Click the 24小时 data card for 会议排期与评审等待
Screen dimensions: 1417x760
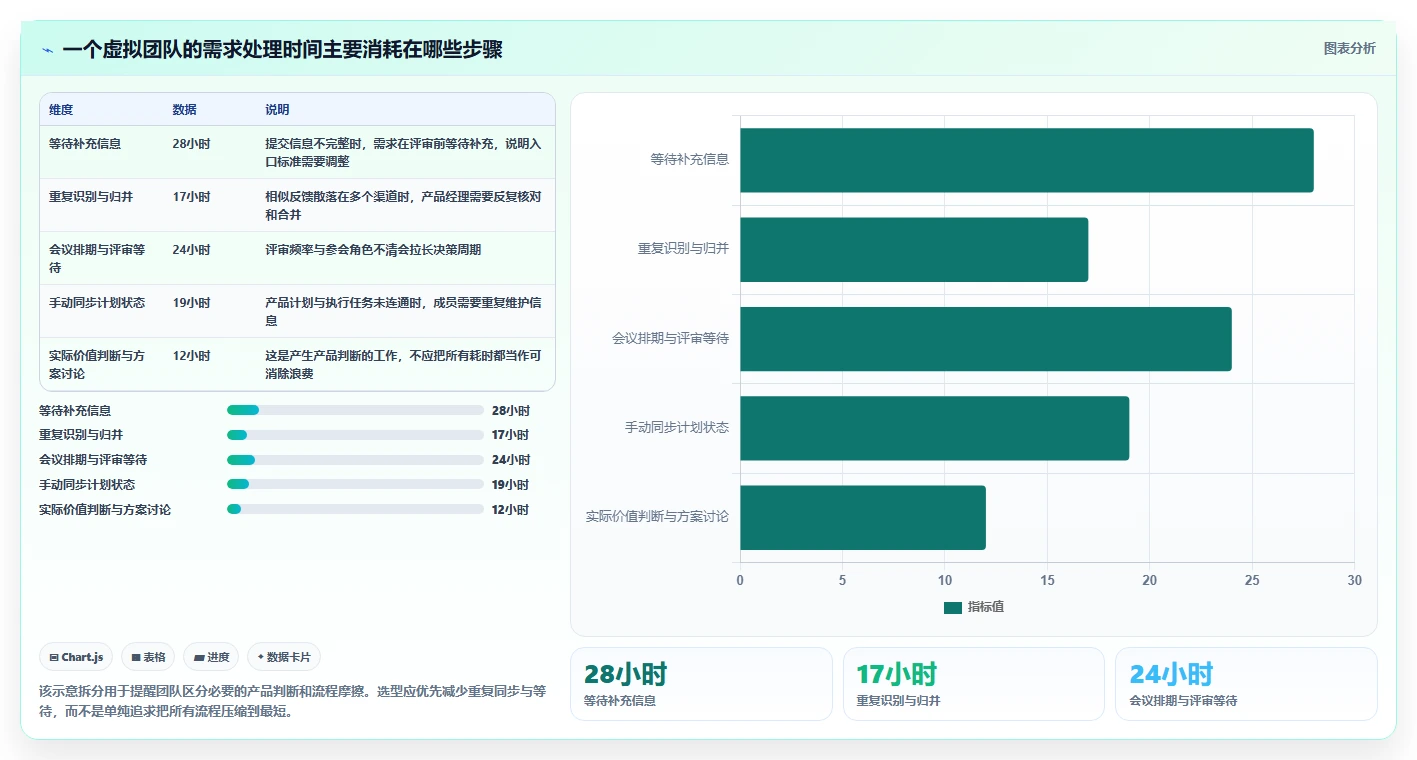(1246, 684)
